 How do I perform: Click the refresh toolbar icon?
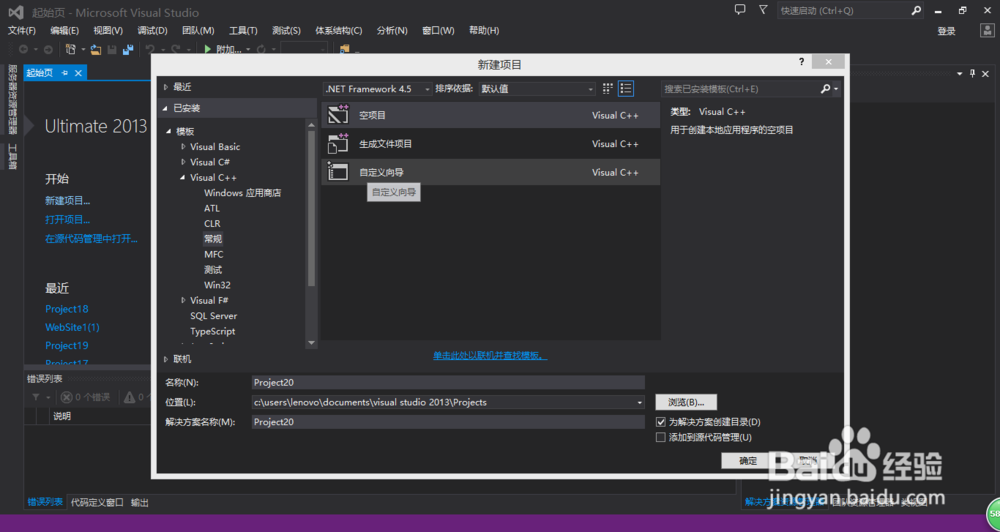[261, 49]
